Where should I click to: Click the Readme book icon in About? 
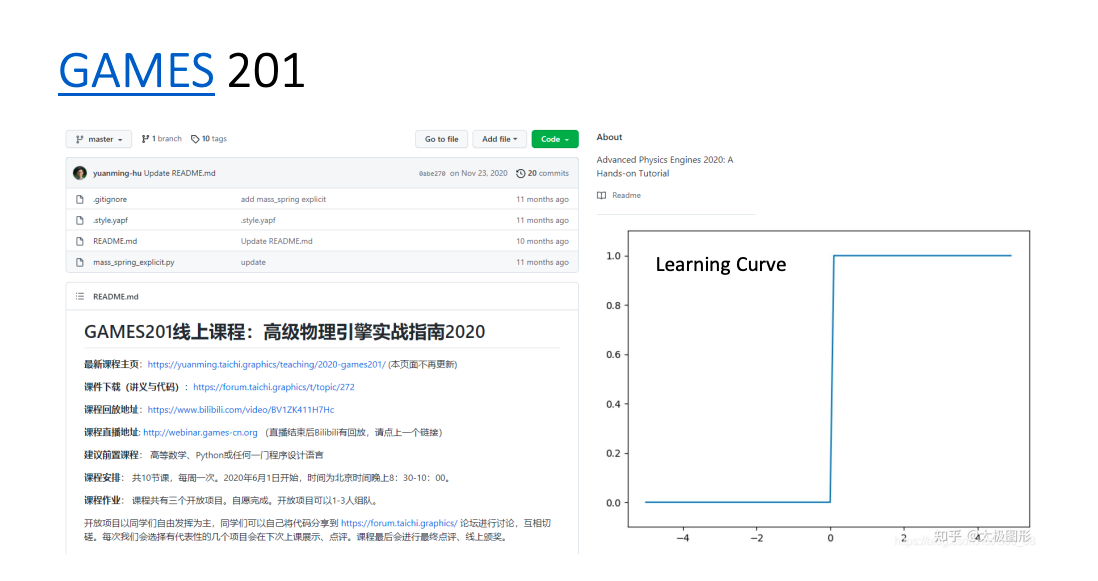(602, 195)
